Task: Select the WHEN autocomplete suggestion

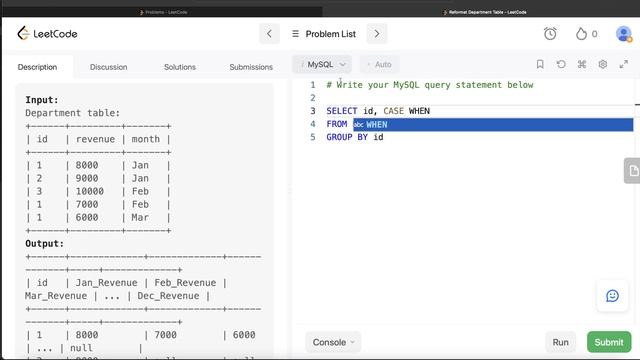Action: tap(493, 124)
